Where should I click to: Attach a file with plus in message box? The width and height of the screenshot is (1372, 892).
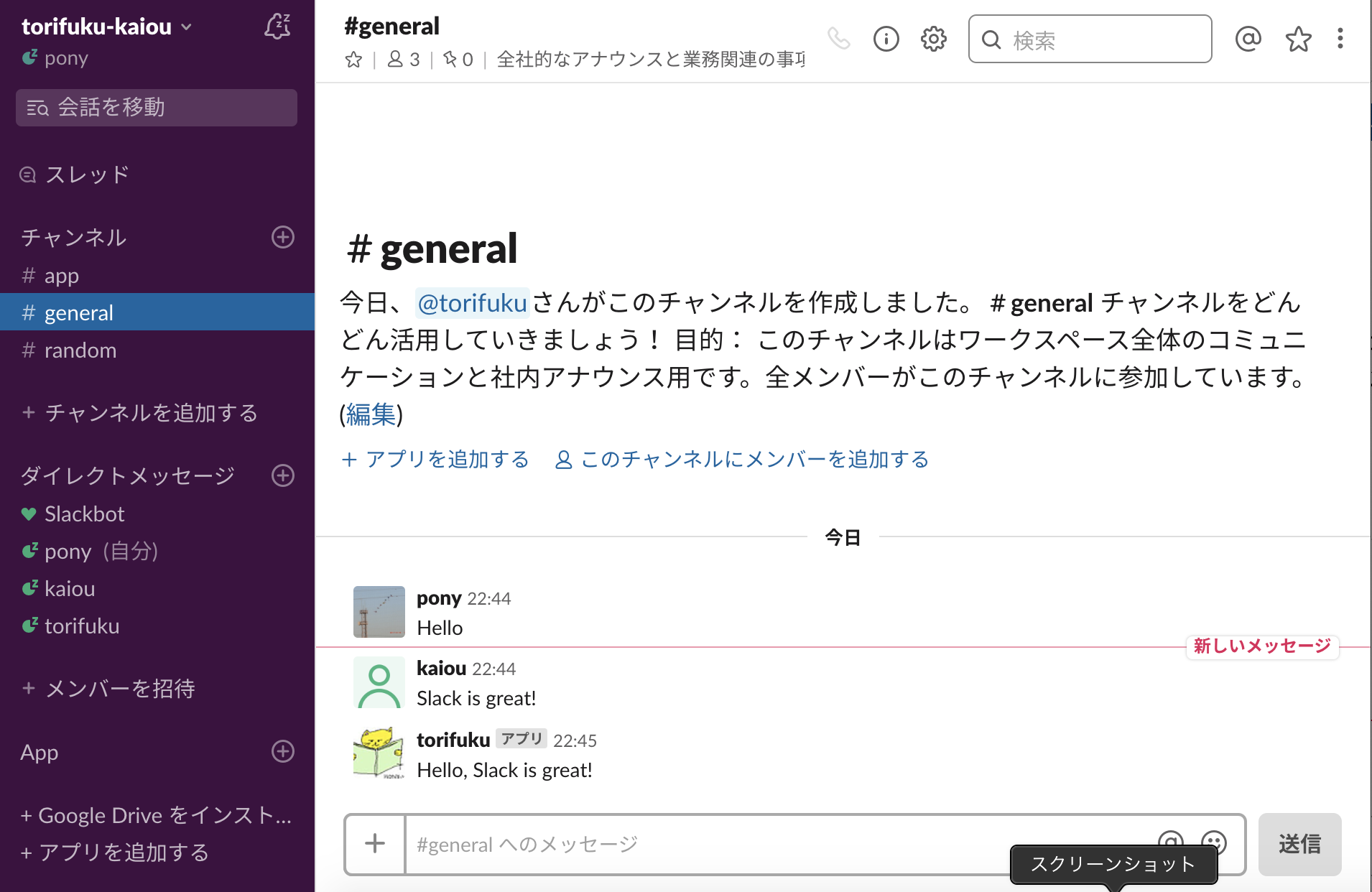click(375, 844)
